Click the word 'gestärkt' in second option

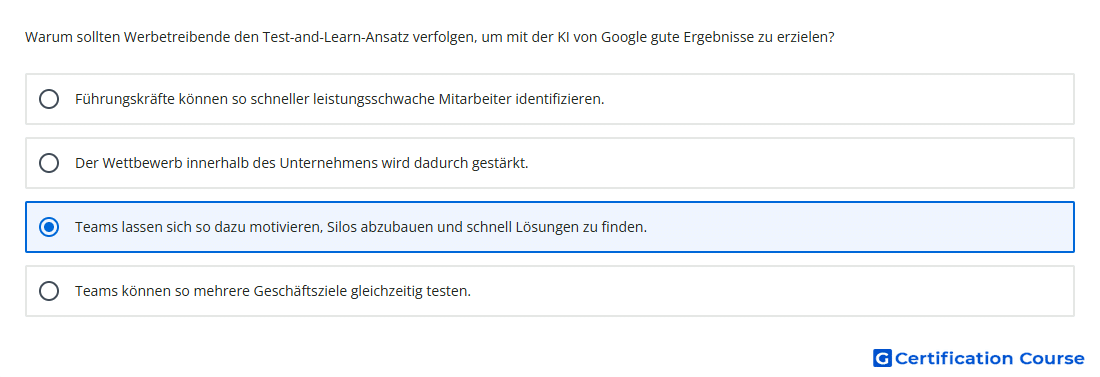(504, 163)
